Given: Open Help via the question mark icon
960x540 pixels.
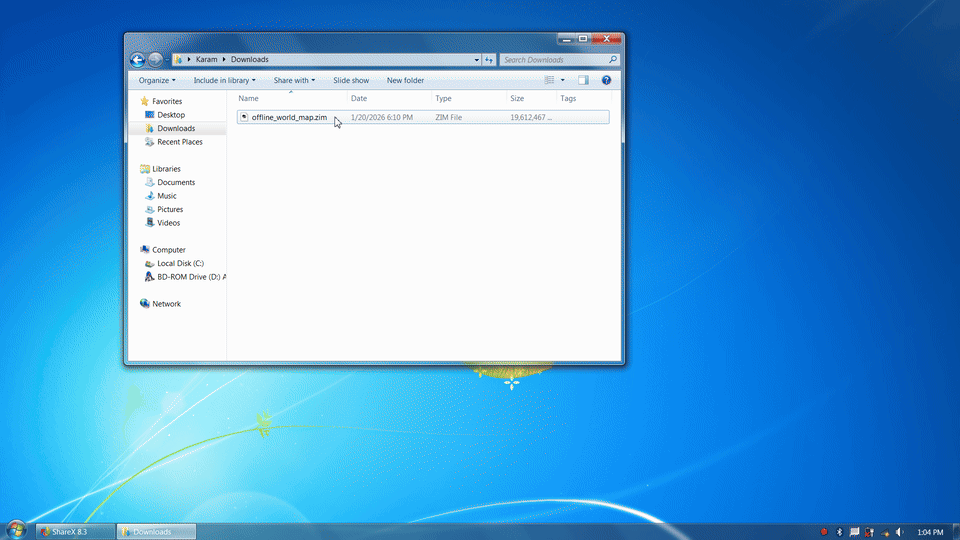Looking at the screenshot, I should tap(606, 80).
